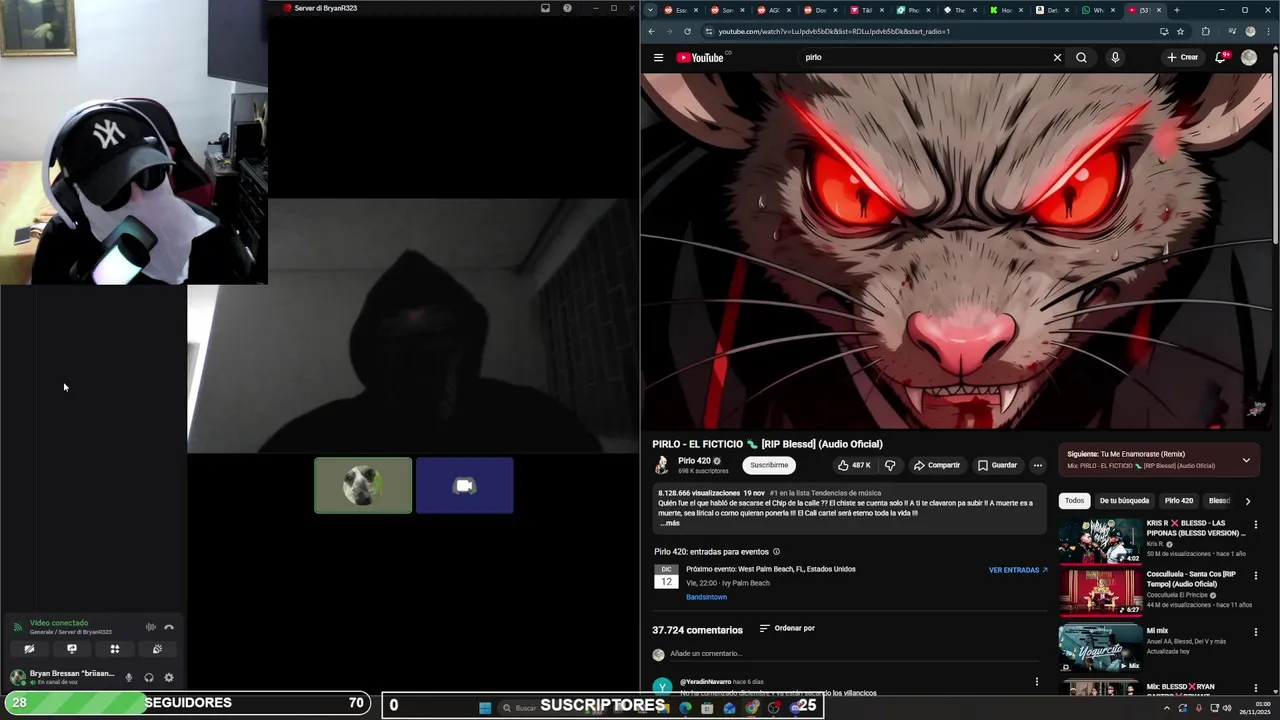Viewport: 1280px width, 720px height.
Task: Open 'Ordenar por' comments sort dropdown
Action: [x=787, y=628]
